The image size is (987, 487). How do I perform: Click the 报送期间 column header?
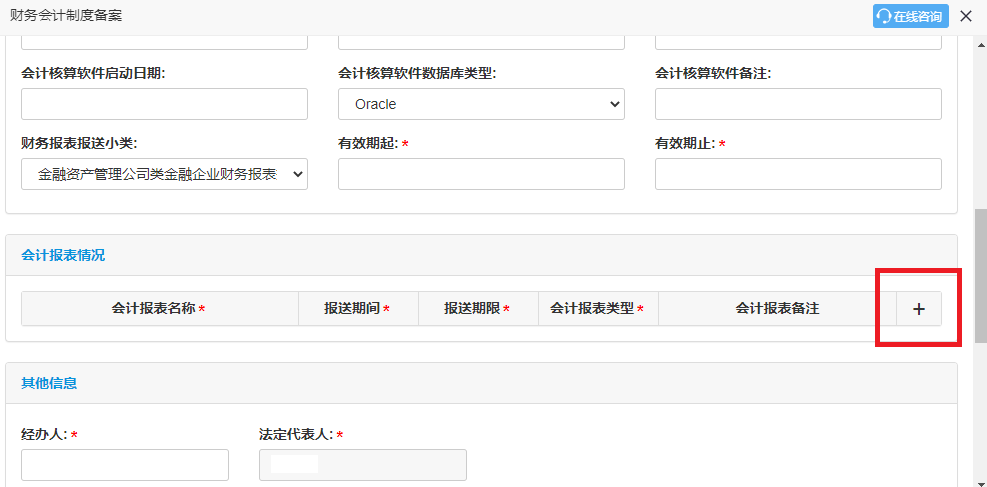point(358,309)
